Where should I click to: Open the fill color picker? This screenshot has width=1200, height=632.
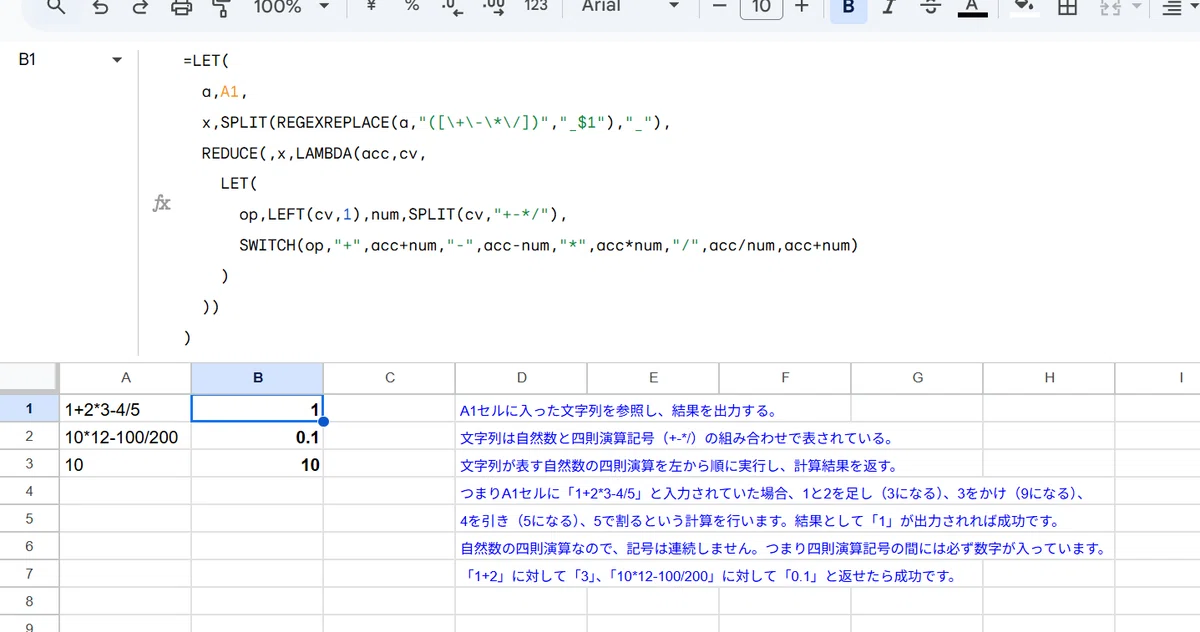(x=1023, y=7)
